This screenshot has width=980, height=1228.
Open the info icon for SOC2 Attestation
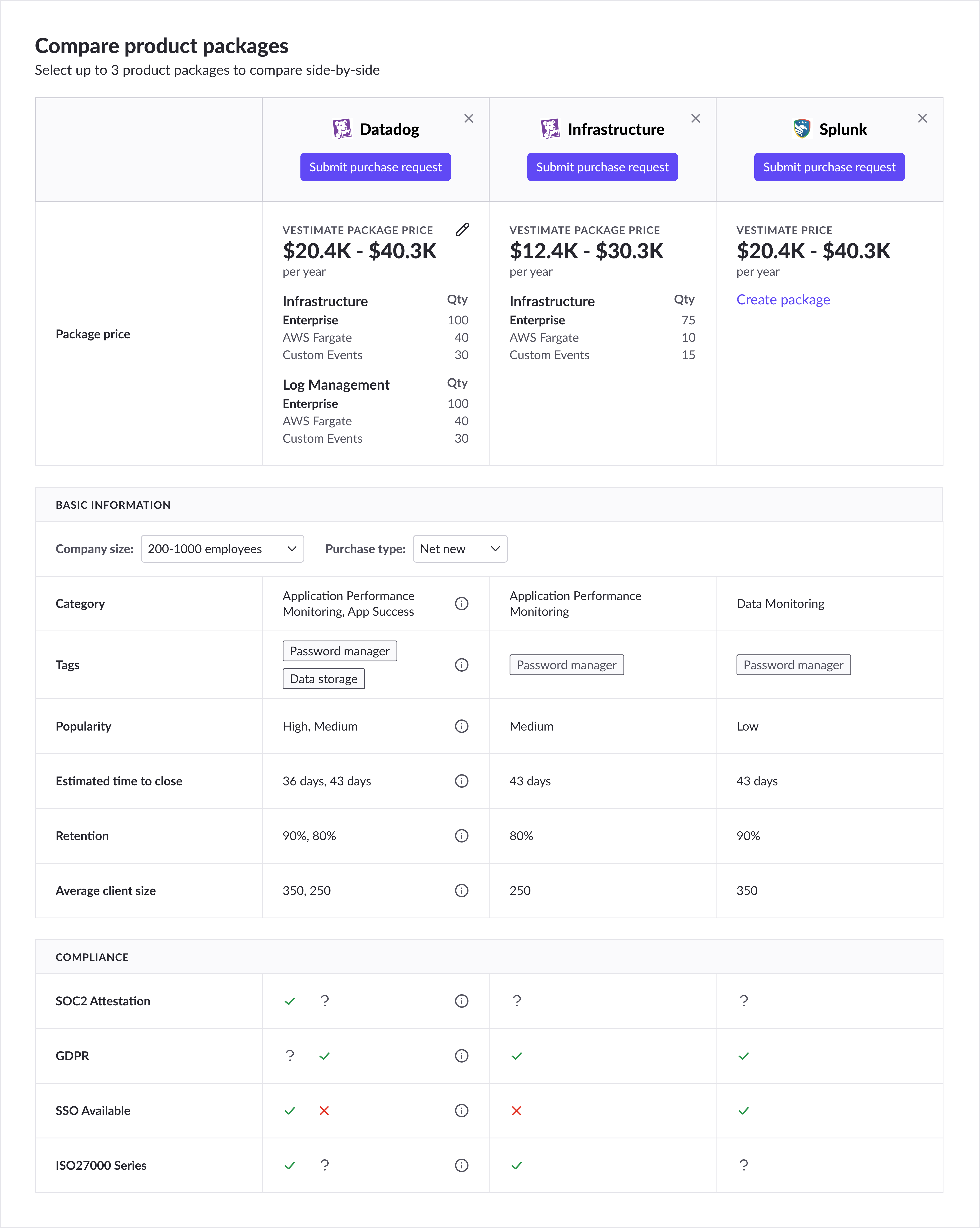(x=462, y=1001)
